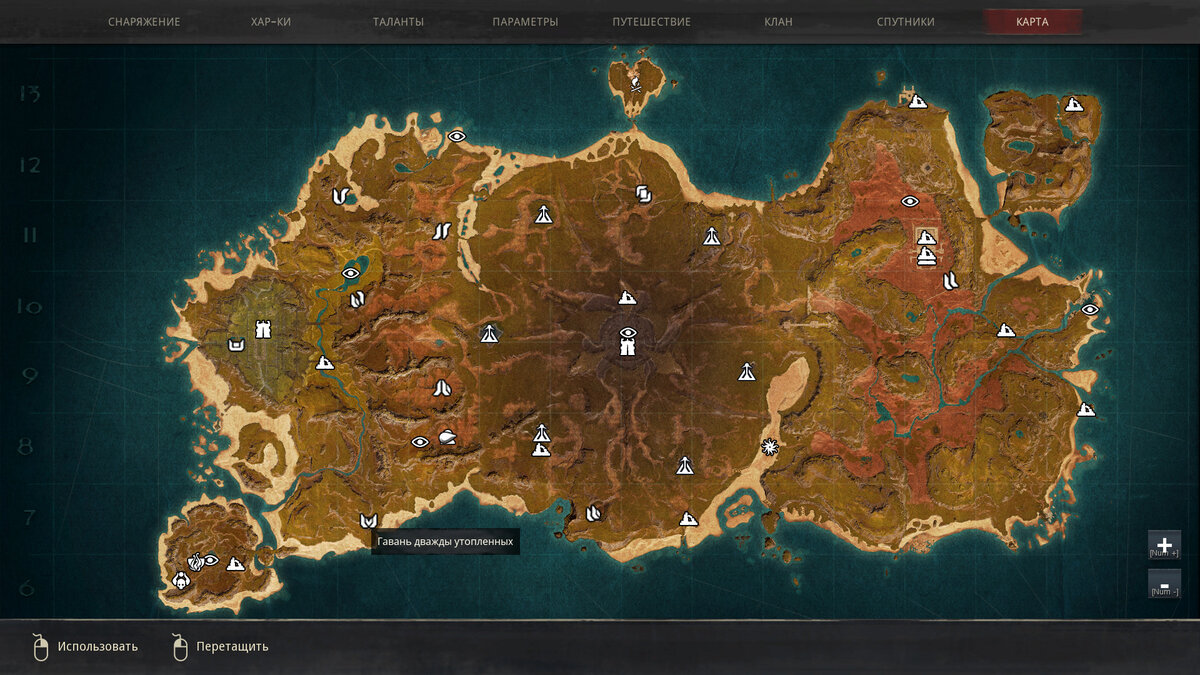The width and height of the screenshot is (1200, 675).
Task: Select the ruins marker beside the northwest lagoon
Action: click(x=342, y=195)
